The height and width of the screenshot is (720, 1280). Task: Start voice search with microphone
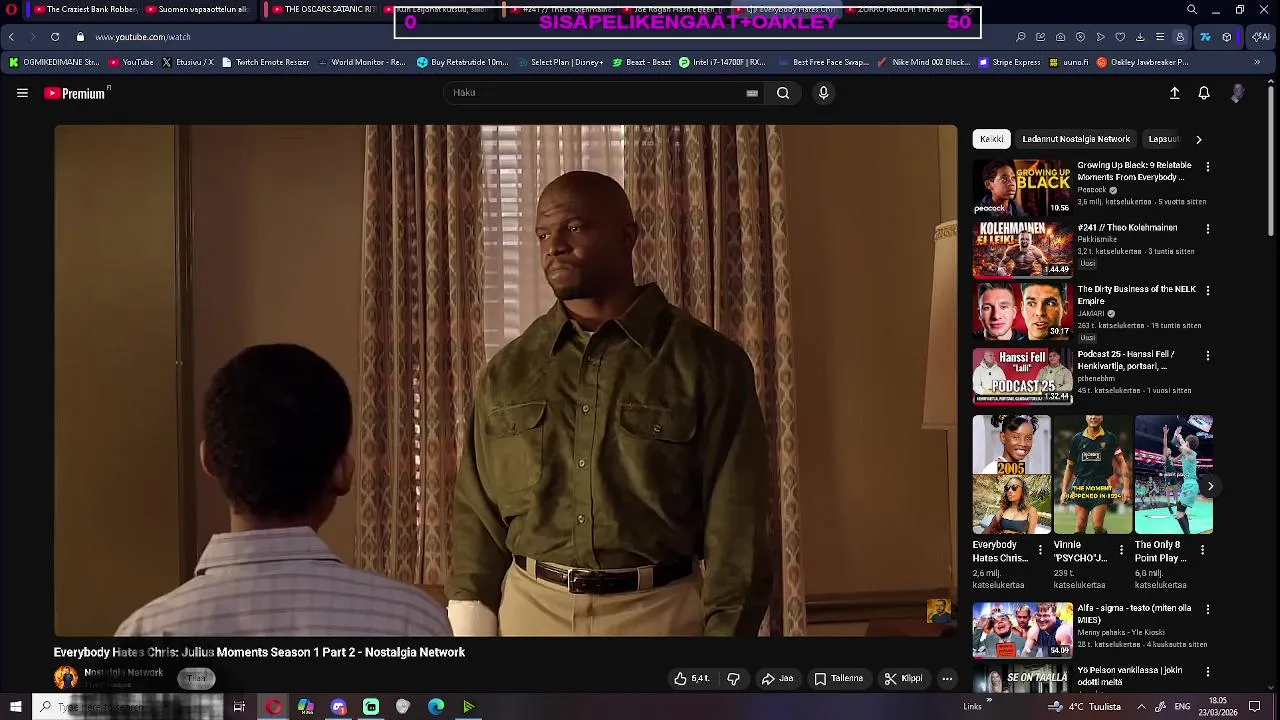(x=824, y=93)
